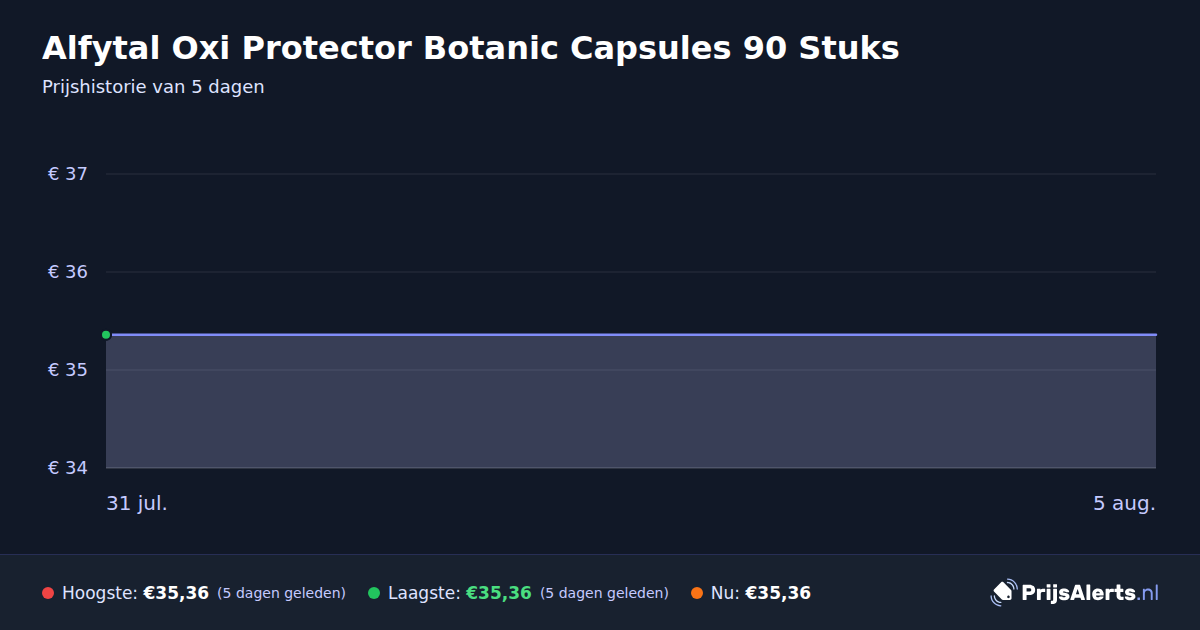Click the 5 dagen geleden note after Laagste

(x=604, y=593)
